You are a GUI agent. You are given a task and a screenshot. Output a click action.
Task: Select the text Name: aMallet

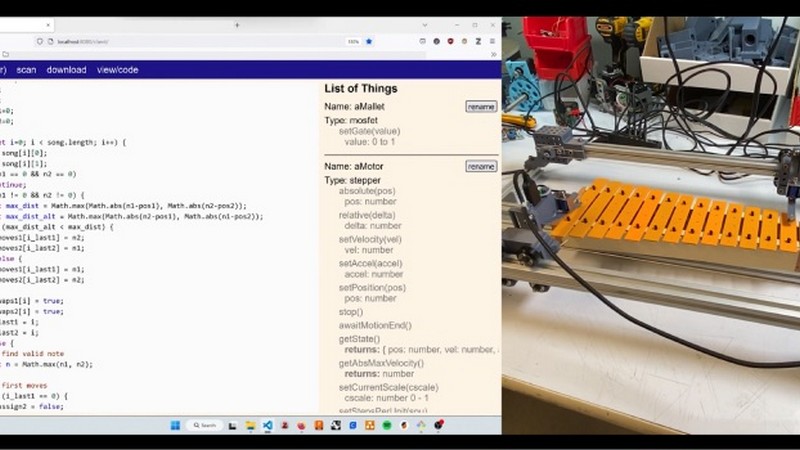354,107
